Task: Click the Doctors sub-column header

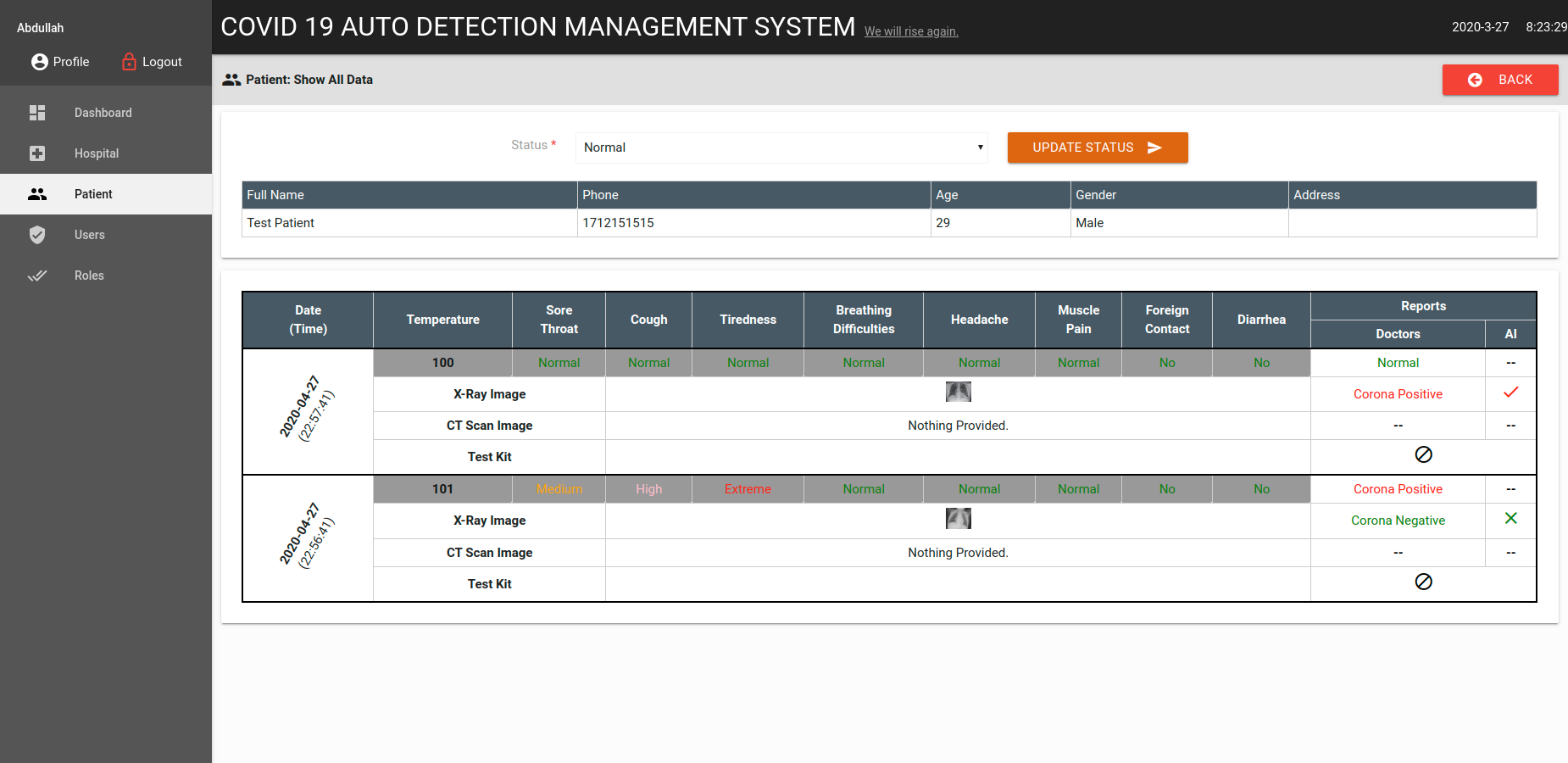Action: (x=1398, y=334)
